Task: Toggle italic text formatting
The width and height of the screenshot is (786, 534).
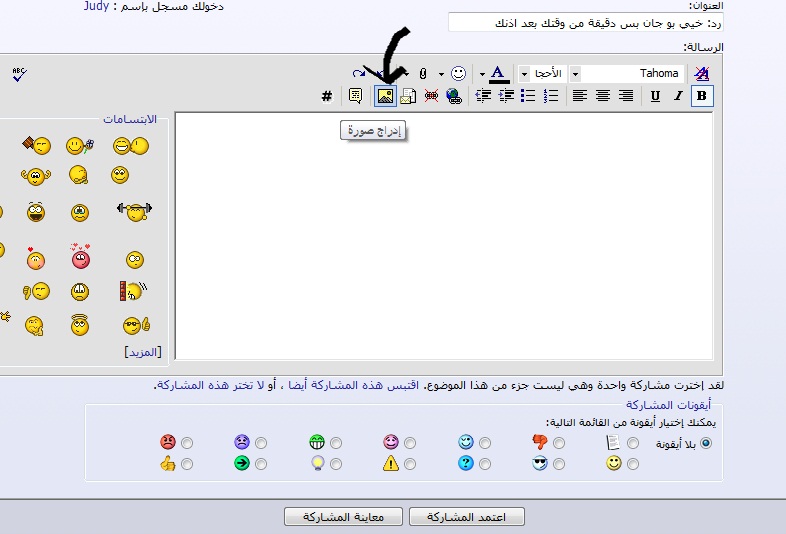Action: [678, 96]
